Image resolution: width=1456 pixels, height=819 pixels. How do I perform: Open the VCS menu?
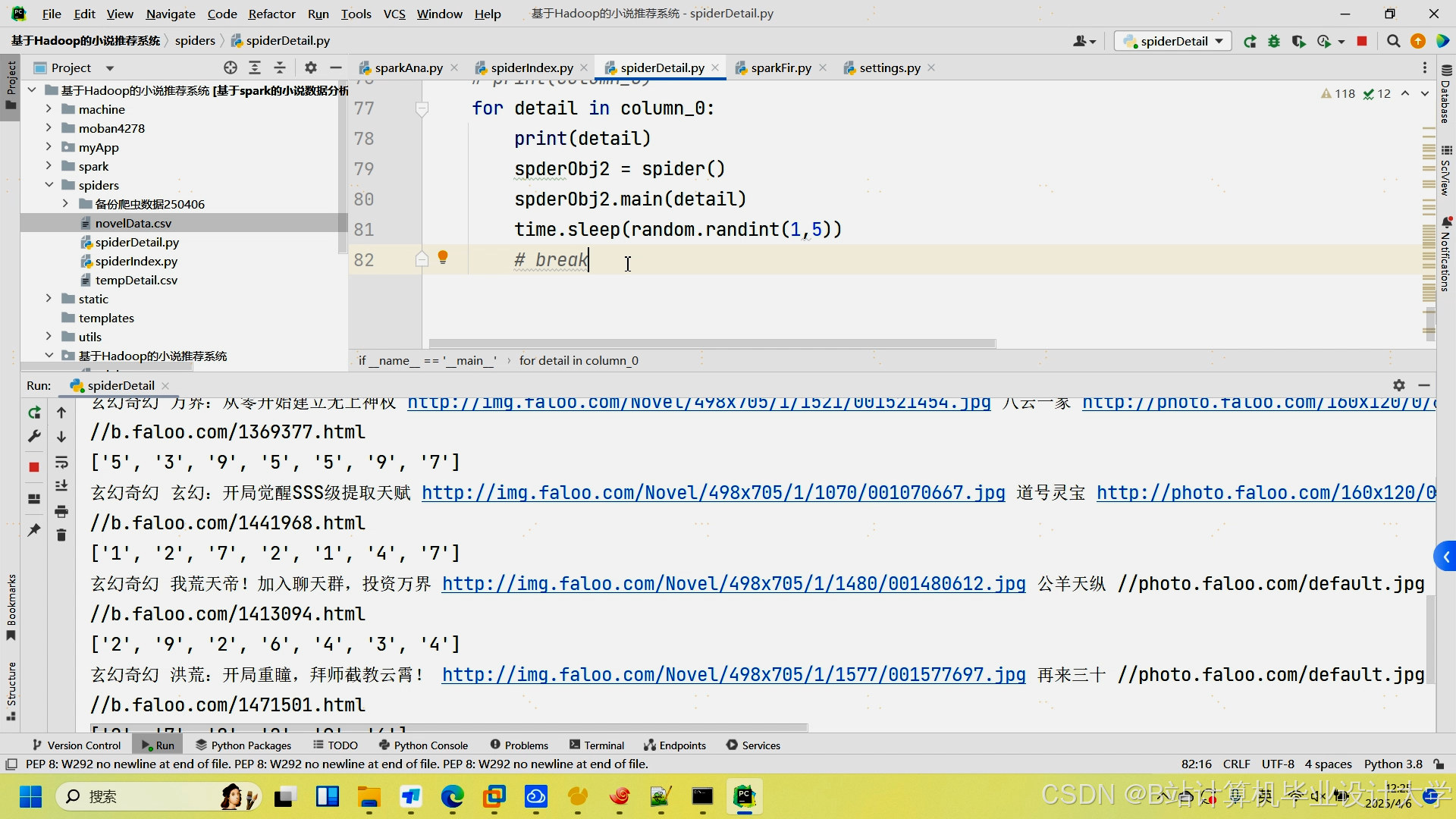coord(394,14)
